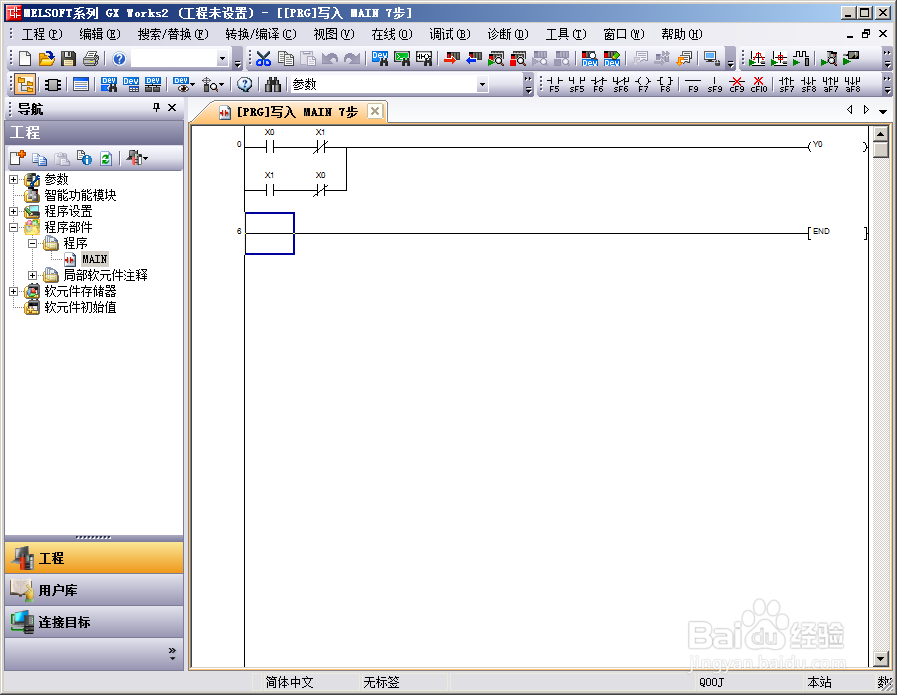This screenshot has width=897, height=695.
Task: Open the 参数 combo box dropdown
Action: pos(482,85)
